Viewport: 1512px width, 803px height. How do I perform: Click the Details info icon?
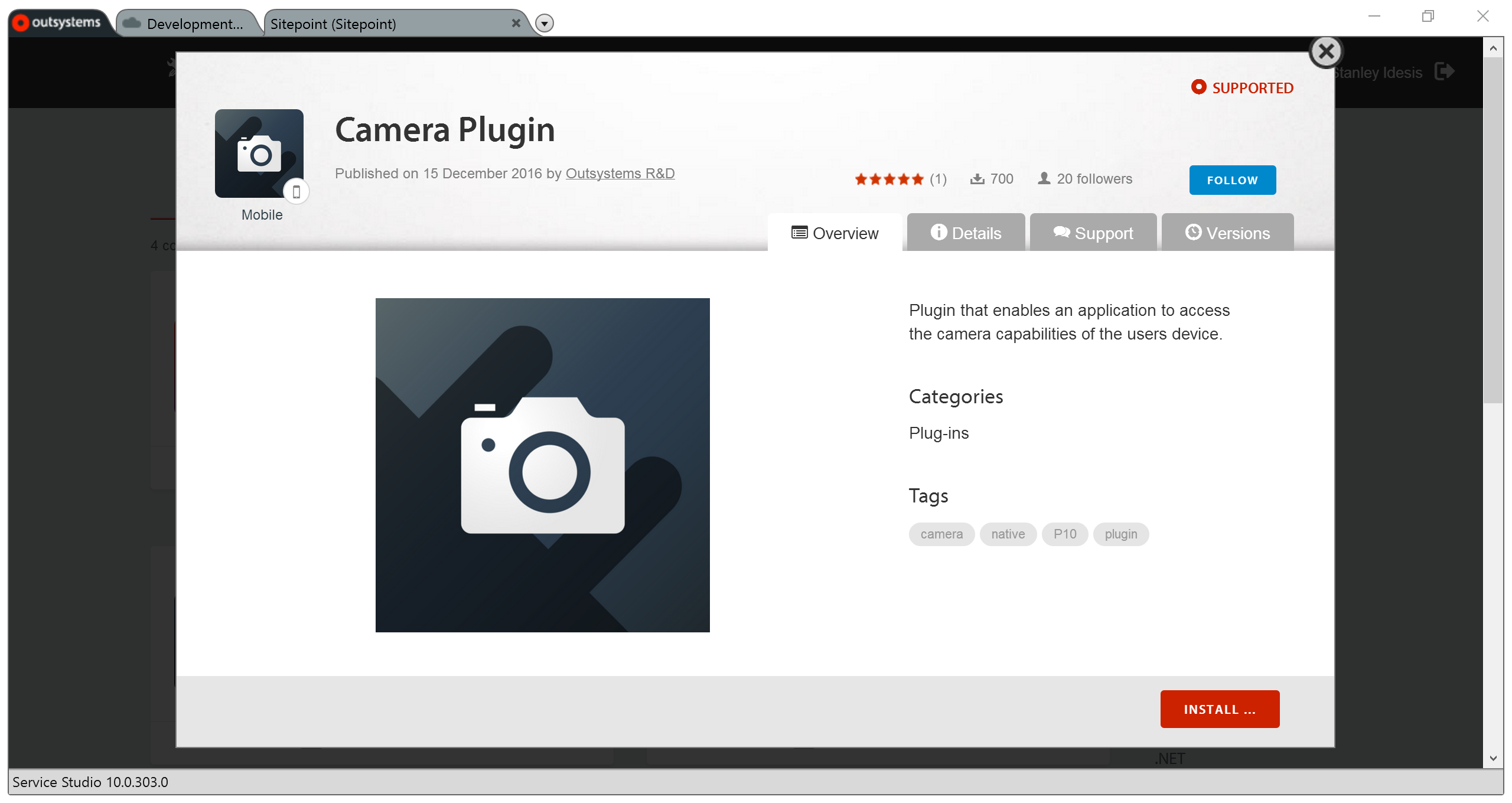pos(939,232)
